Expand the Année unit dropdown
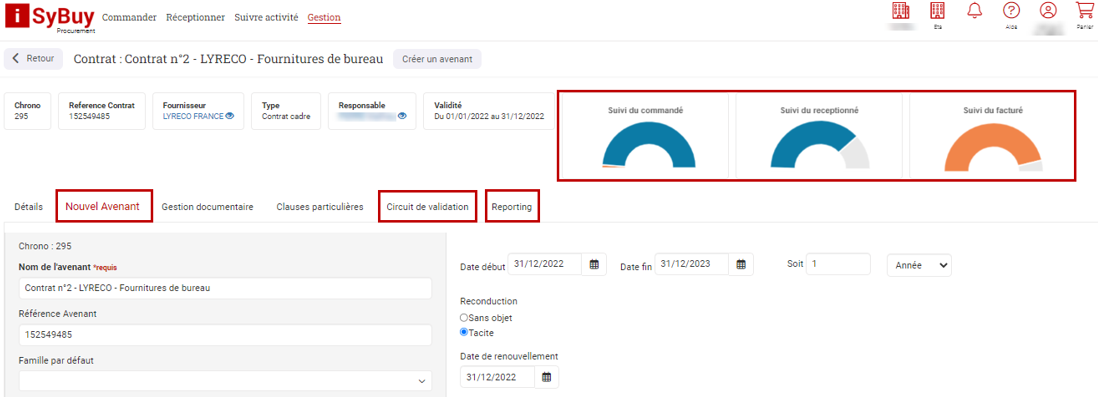This screenshot has width=1098, height=397. point(919,265)
